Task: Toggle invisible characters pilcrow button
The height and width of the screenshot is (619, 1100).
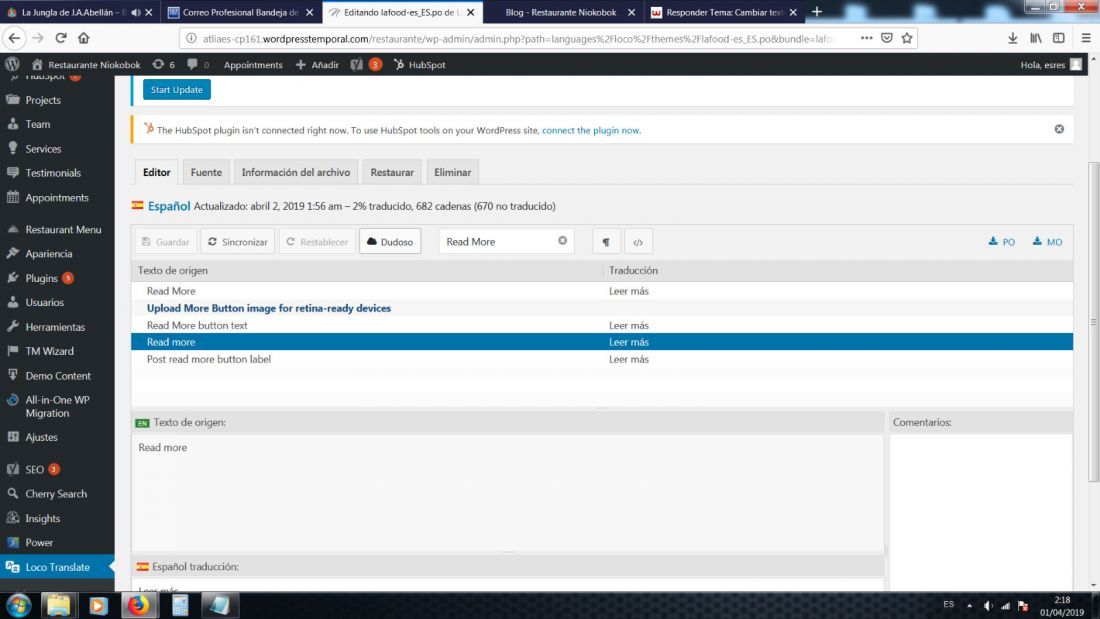Action: [606, 241]
